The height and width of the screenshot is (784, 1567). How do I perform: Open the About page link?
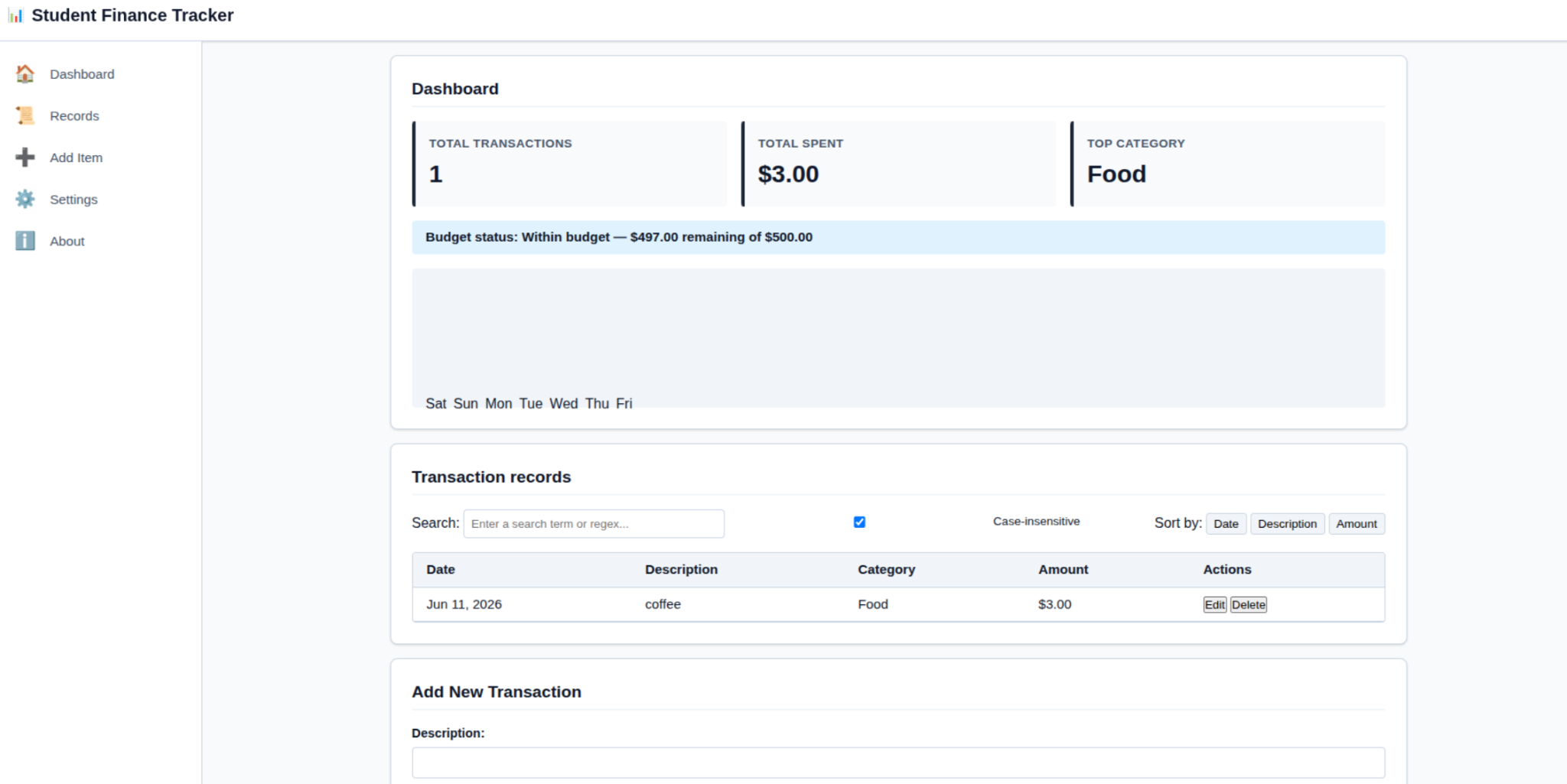[x=67, y=241]
